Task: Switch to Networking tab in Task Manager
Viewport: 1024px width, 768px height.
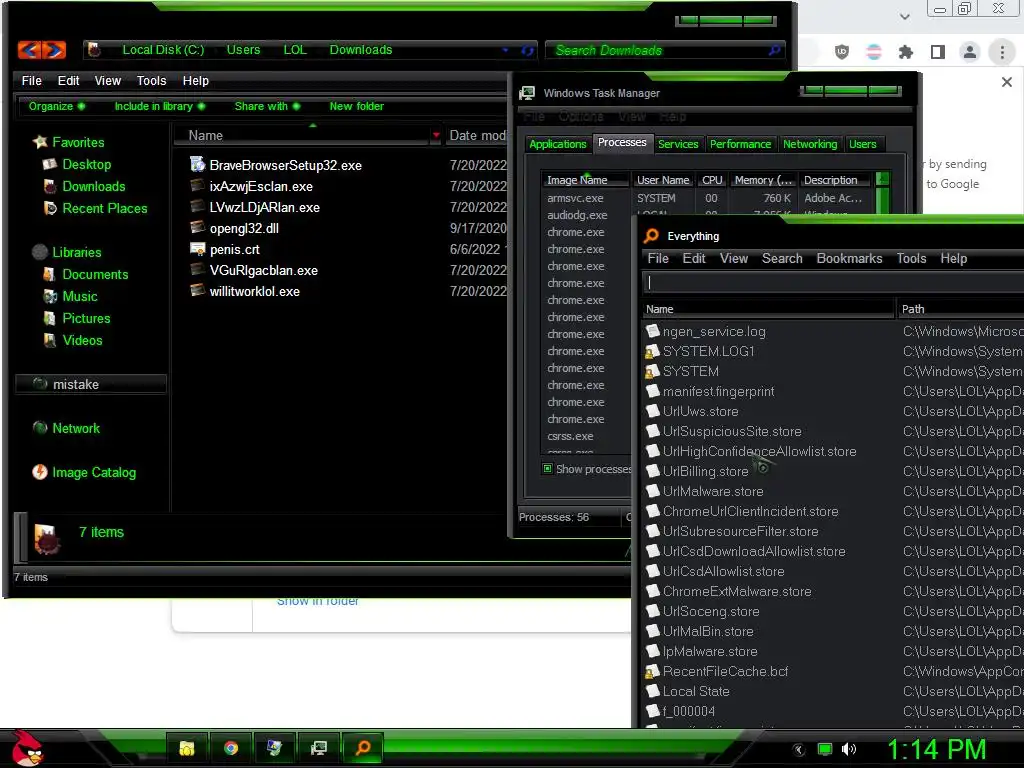Action: click(x=809, y=144)
